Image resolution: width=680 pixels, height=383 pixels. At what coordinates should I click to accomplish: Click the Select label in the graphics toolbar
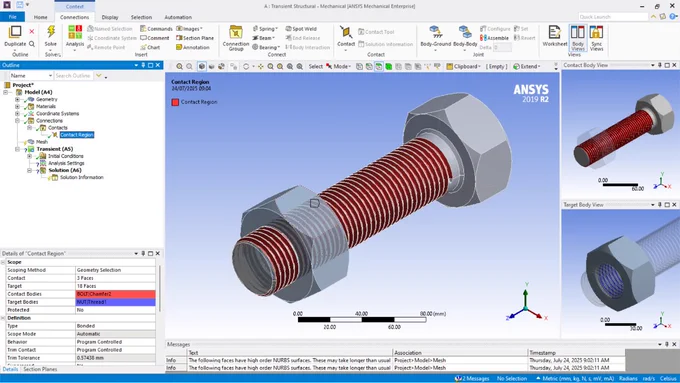(x=315, y=66)
